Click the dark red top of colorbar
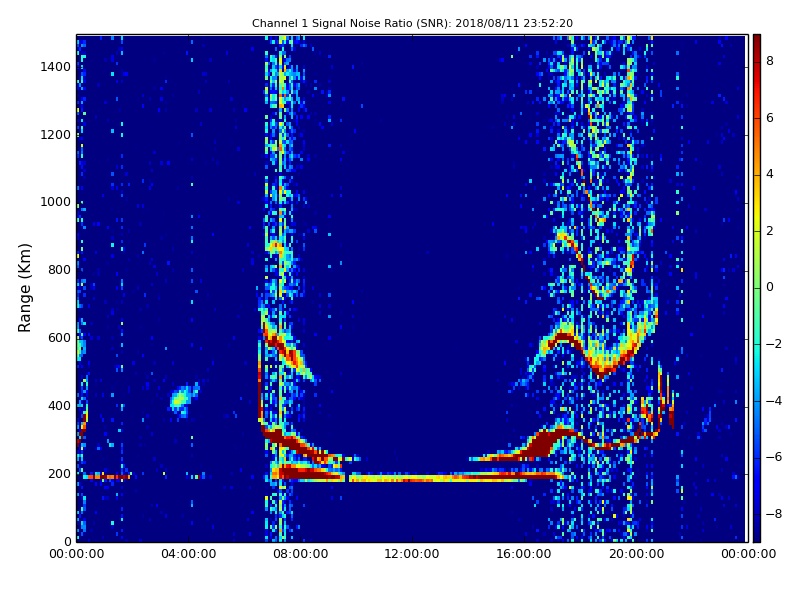Image resolution: width=800 pixels, height=600 pixels. coord(757,41)
